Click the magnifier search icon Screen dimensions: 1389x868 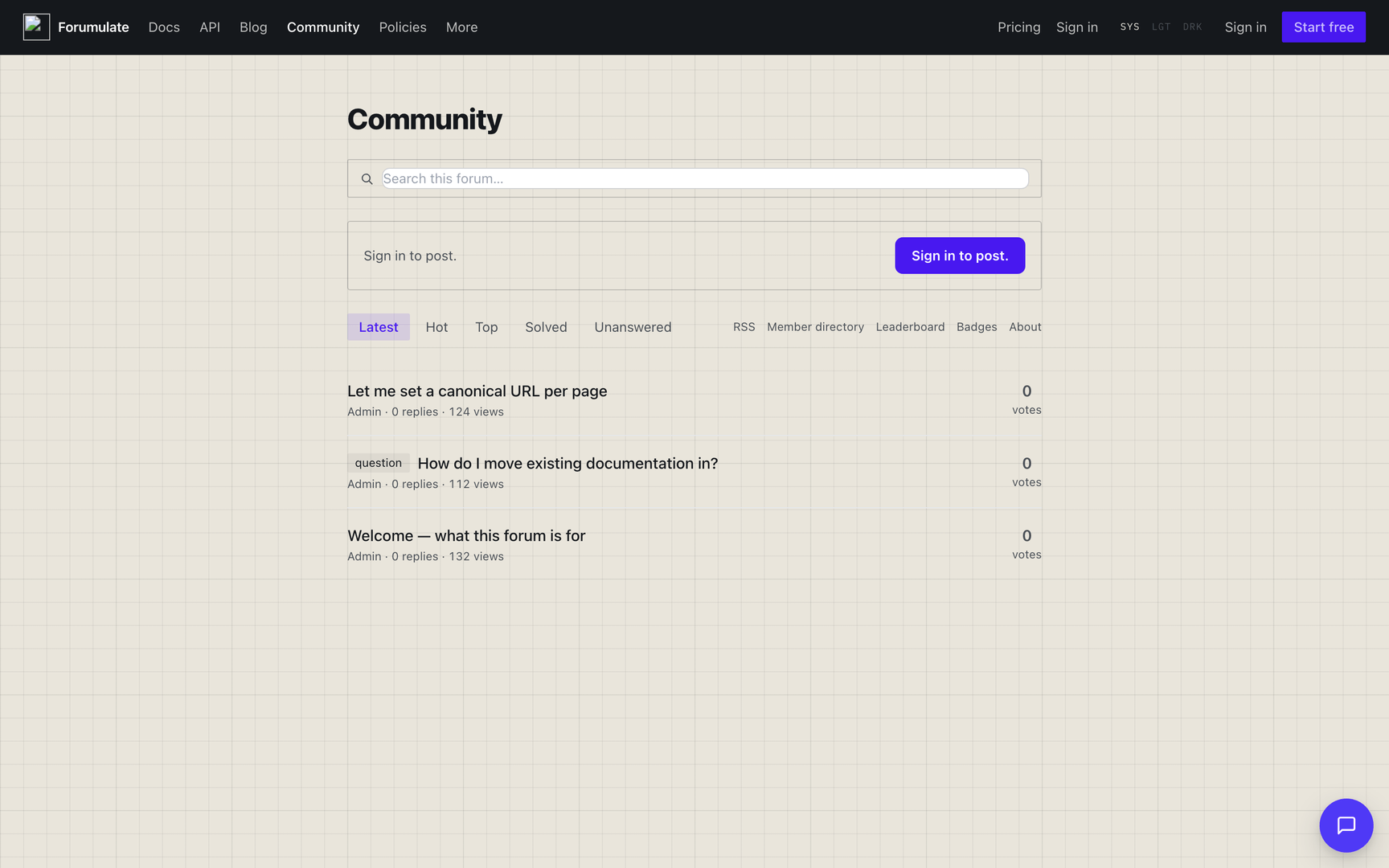click(x=367, y=178)
